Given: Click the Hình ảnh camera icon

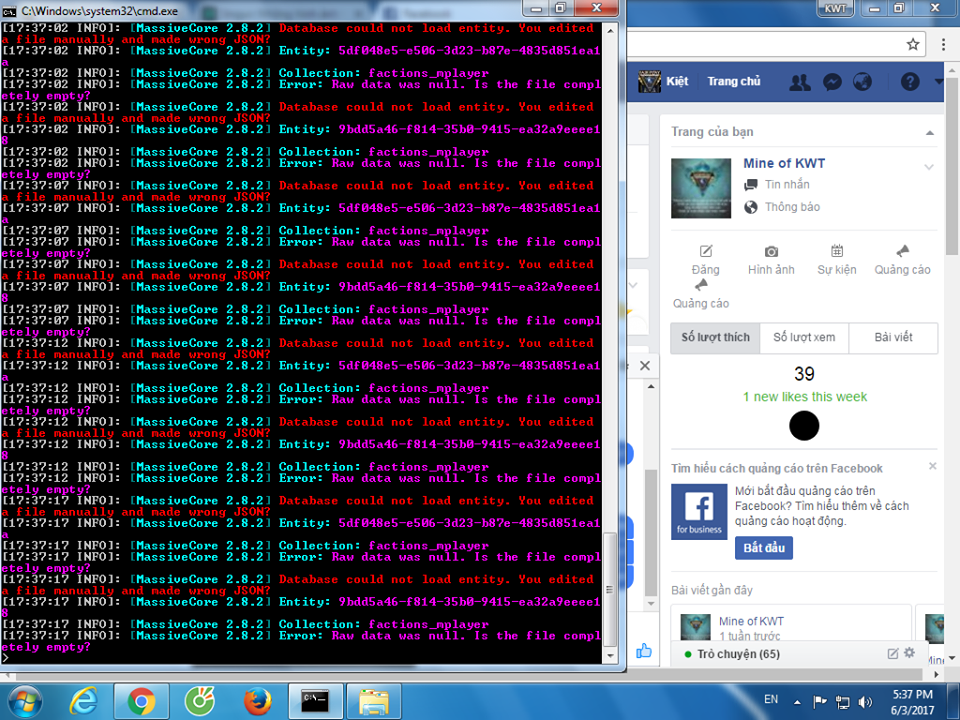Looking at the screenshot, I should pyautogui.click(x=771, y=251).
